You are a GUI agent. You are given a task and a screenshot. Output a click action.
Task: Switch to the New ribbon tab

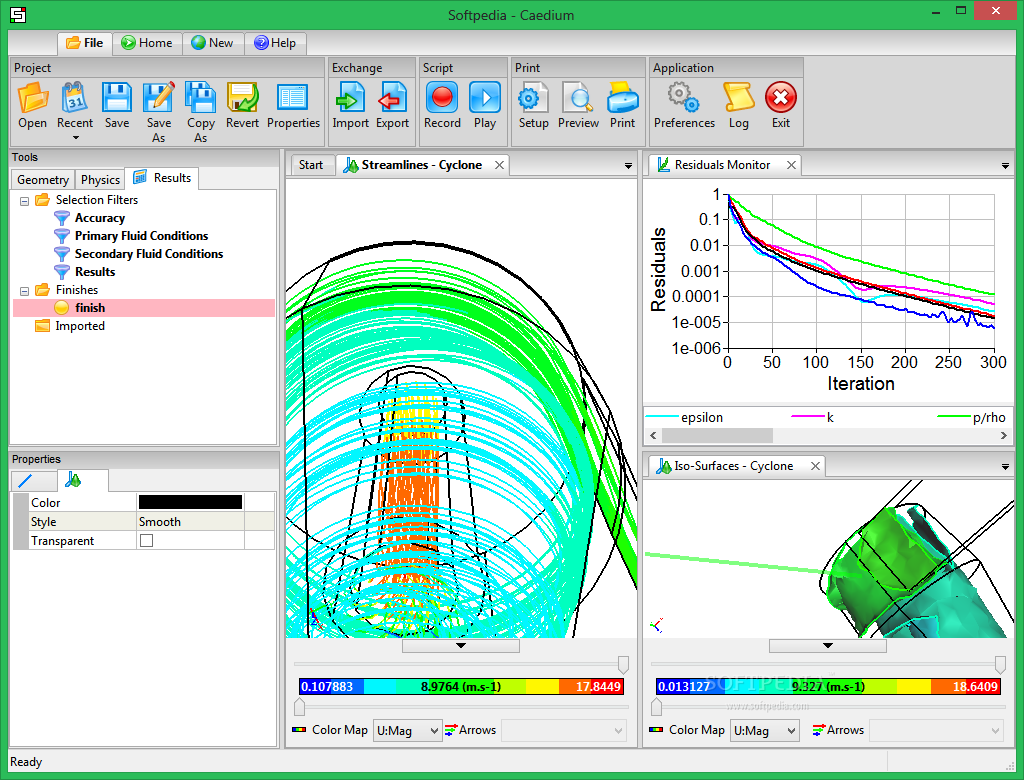tap(213, 43)
